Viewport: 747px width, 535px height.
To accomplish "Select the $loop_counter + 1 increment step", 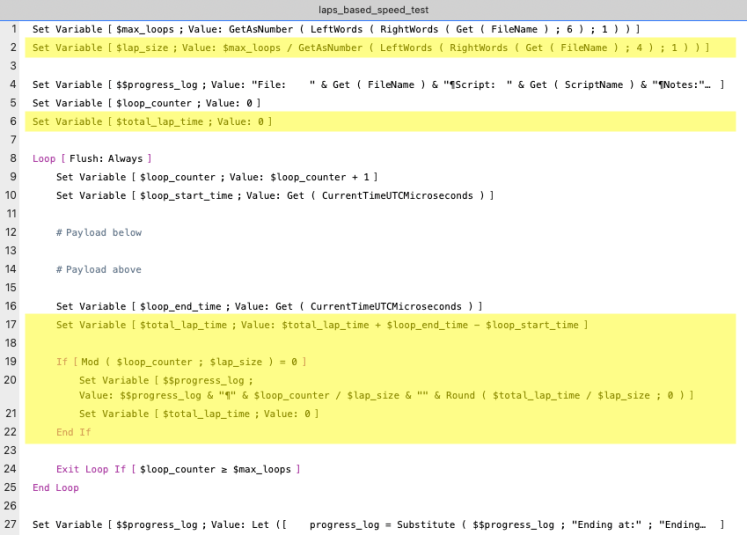I will pos(216,177).
